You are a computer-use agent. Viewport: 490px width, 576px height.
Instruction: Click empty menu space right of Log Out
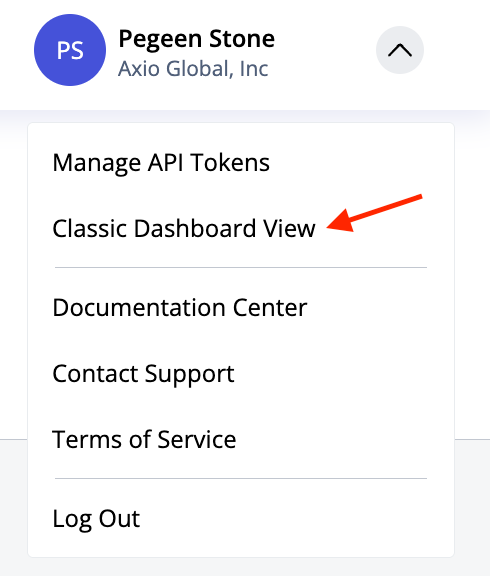click(x=294, y=519)
